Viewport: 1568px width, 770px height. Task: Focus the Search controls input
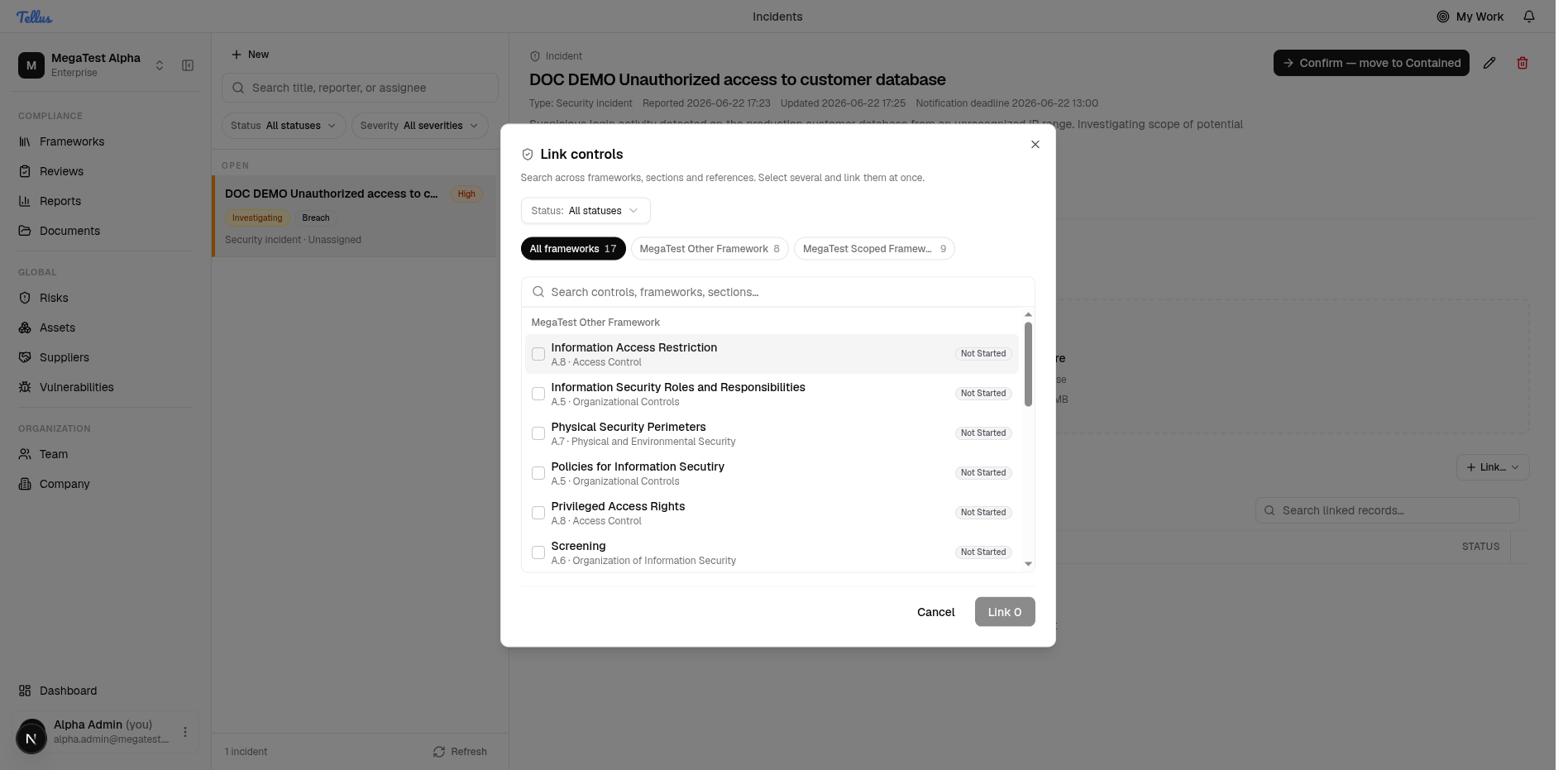777,292
